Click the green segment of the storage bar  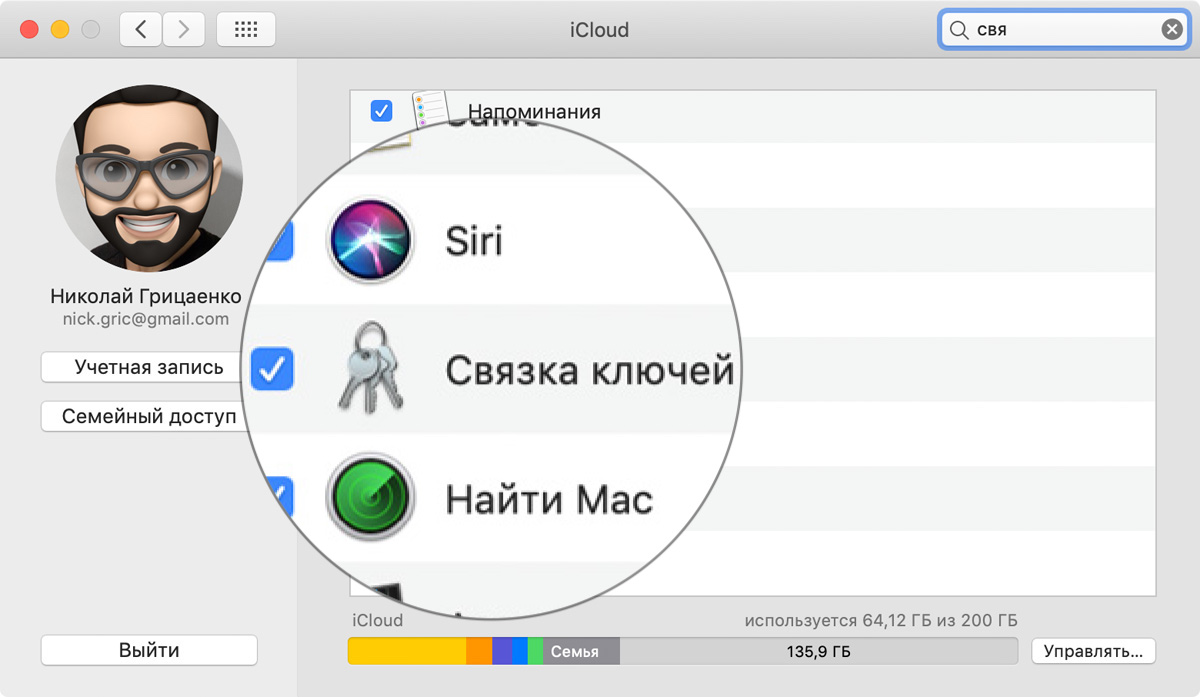pos(535,651)
